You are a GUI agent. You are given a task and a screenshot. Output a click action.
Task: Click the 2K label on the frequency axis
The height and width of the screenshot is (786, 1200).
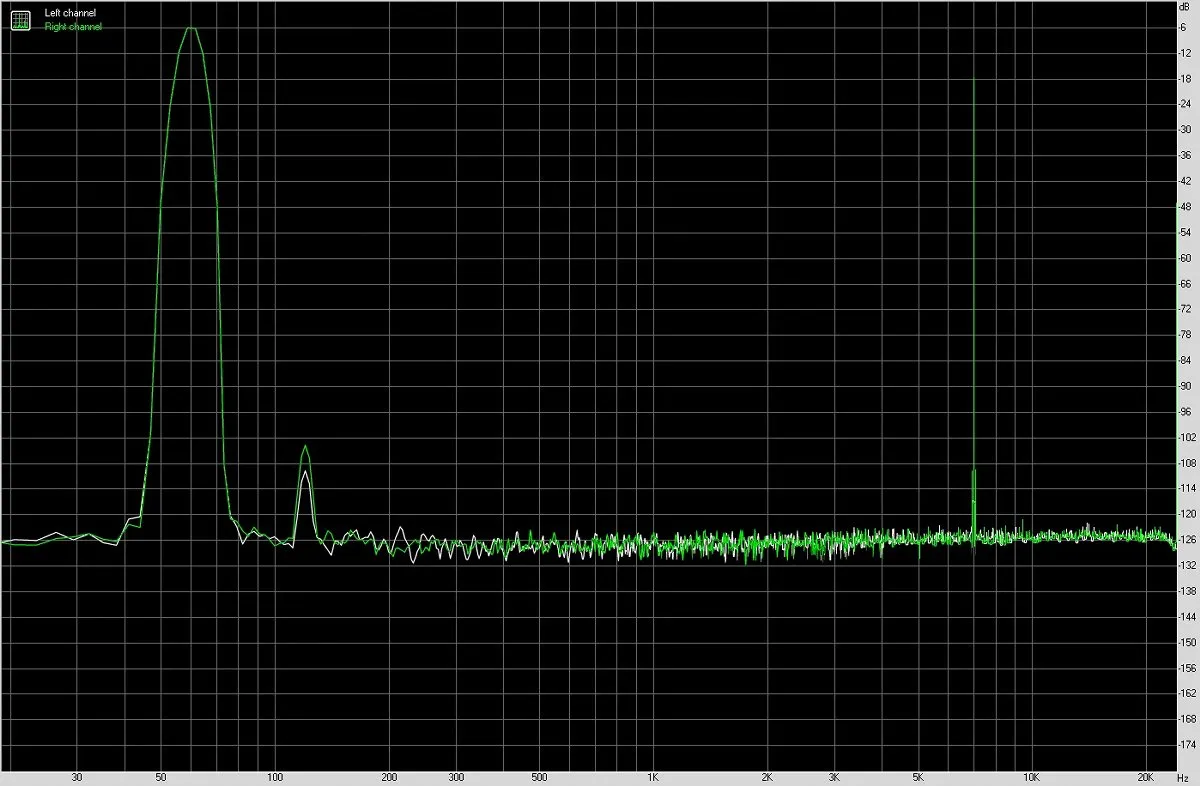coord(767,776)
